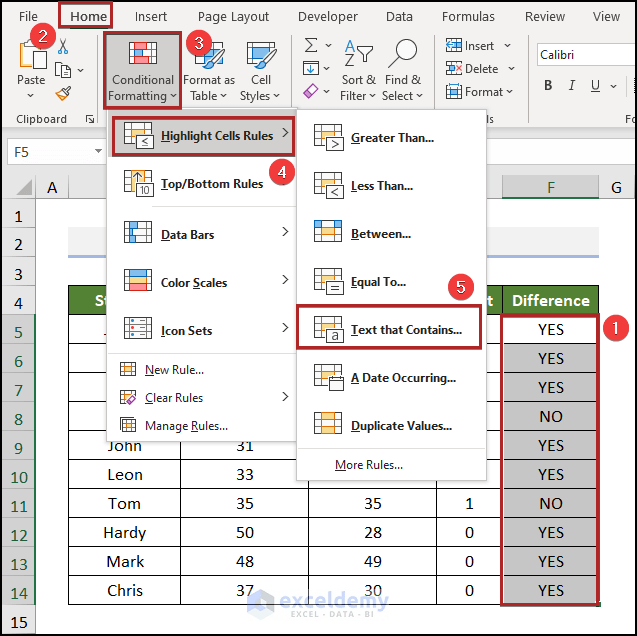The height and width of the screenshot is (636, 637).
Task: Click the Difference header cell
Action: coord(550,301)
